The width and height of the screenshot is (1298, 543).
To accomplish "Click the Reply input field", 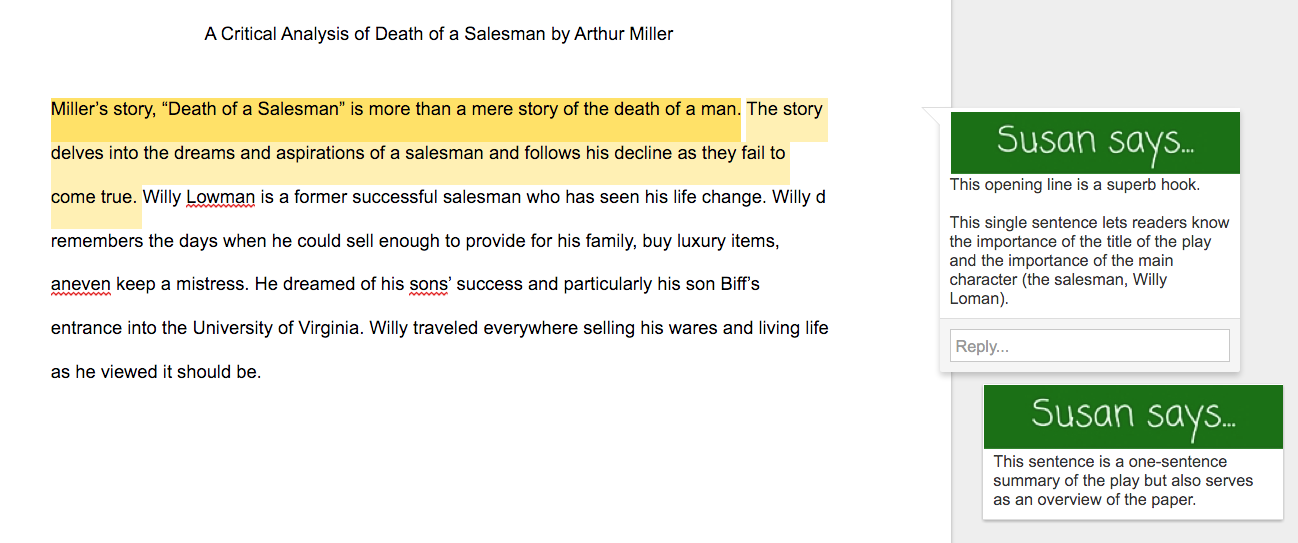I will [1089, 346].
